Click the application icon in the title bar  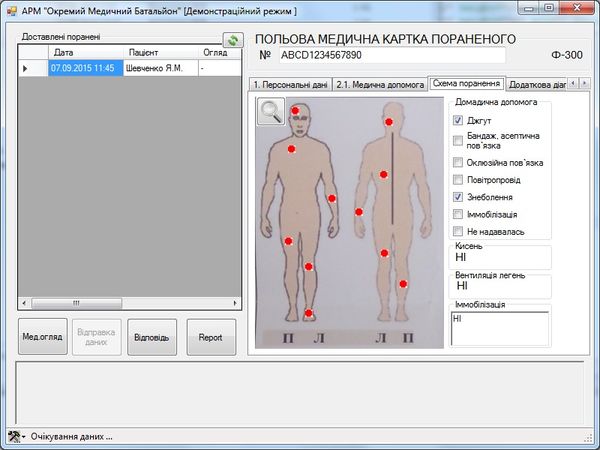pos(12,9)
